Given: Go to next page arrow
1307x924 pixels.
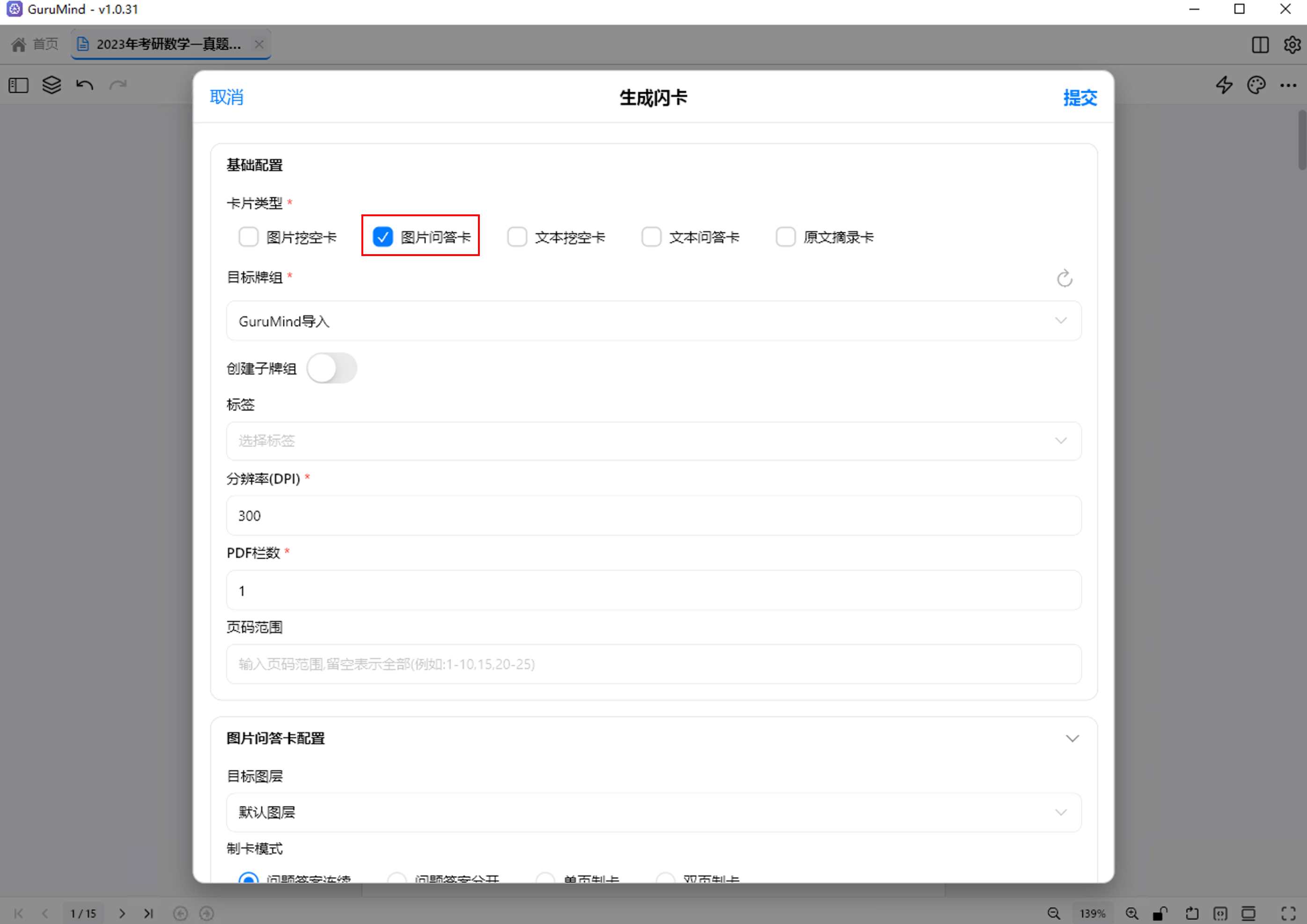Looking at the screenshot, I should 122,913.
